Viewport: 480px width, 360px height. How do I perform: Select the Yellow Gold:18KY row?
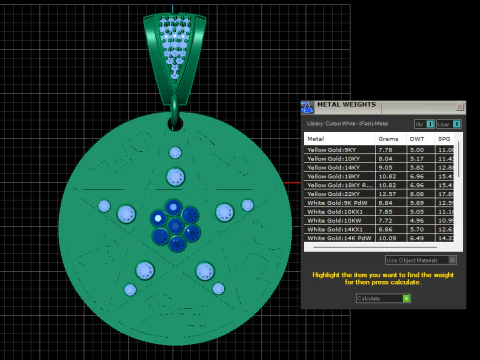[x=379, y=176]
